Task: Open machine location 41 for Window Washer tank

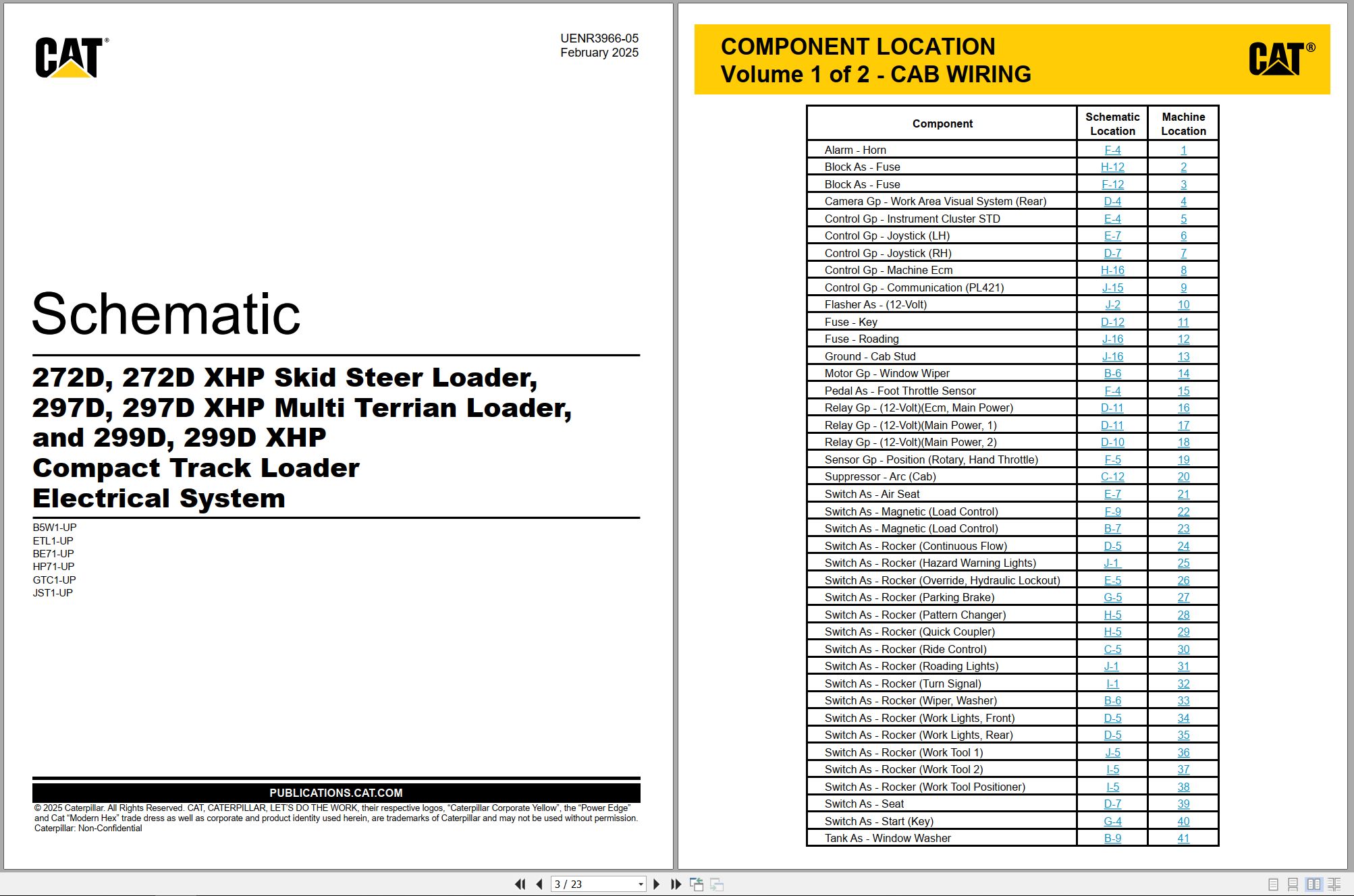Action: coord(1183,838)
